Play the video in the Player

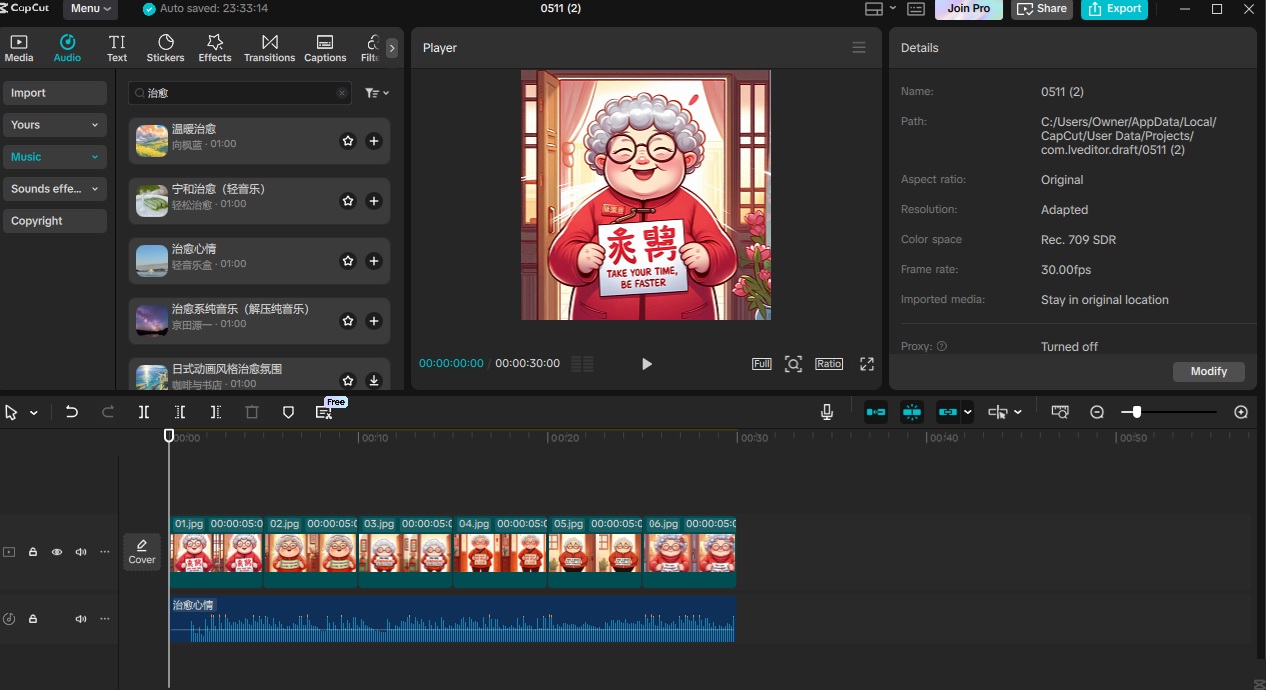[x=647, y=364]
